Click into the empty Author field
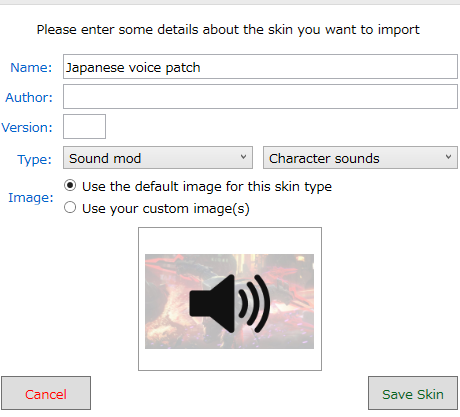 coord(260,97)
